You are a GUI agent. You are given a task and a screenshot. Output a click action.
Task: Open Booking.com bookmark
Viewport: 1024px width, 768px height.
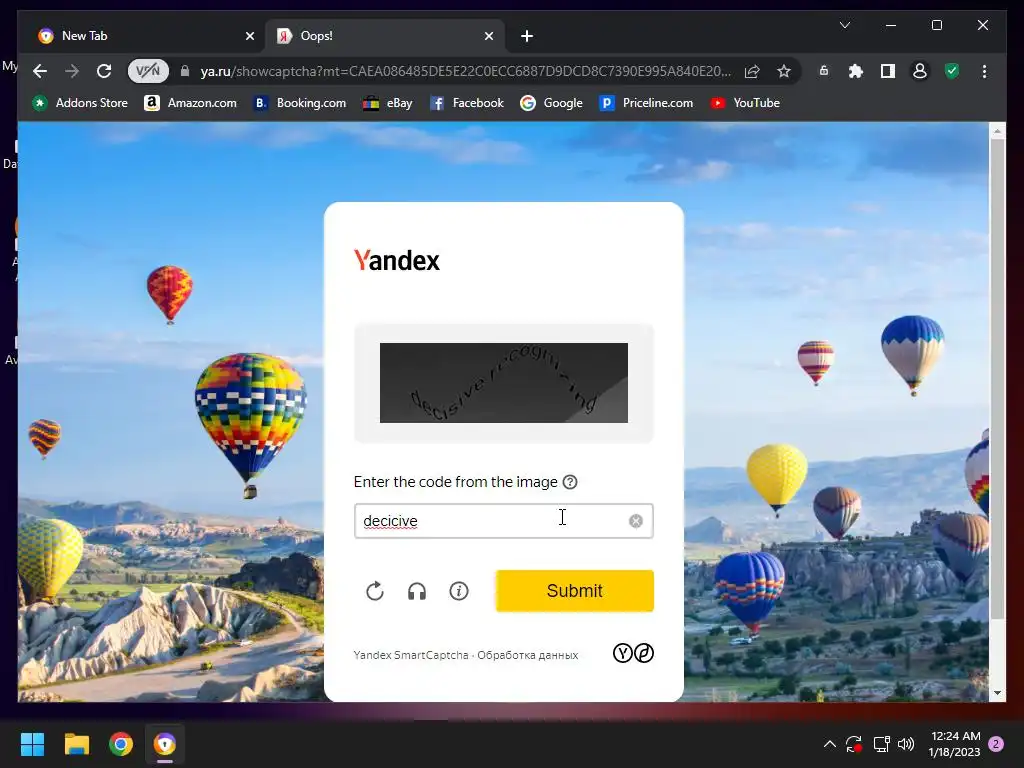point(300,103)
